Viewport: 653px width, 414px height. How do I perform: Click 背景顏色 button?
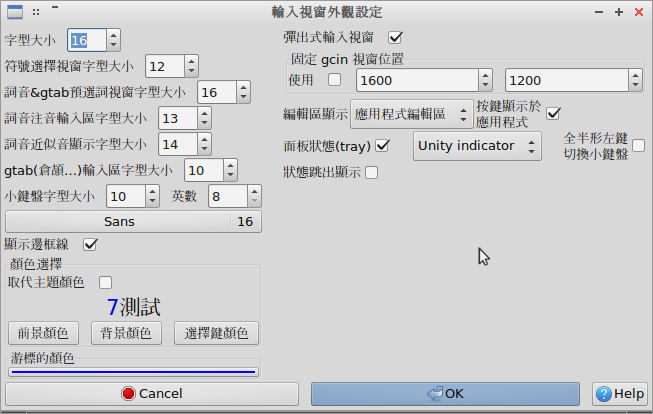click(126, 333)
